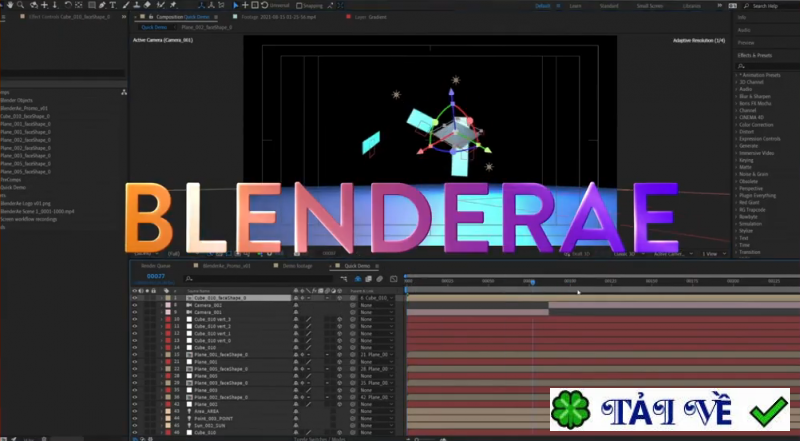
Task: Click the blue Draft 3D timeline icon
Action: [x=358, y=279]
